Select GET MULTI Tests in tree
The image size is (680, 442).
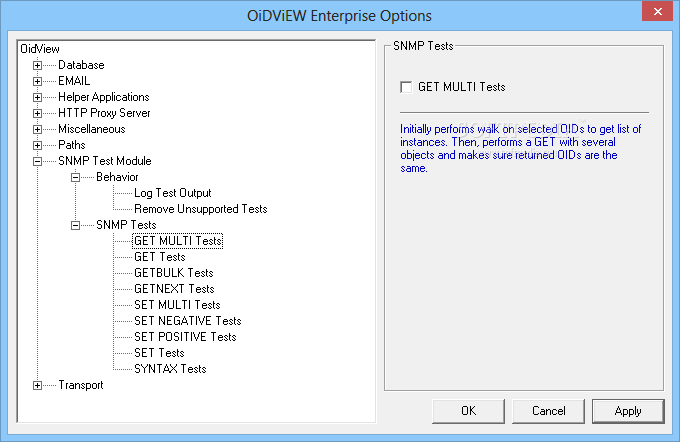point(178,241)
